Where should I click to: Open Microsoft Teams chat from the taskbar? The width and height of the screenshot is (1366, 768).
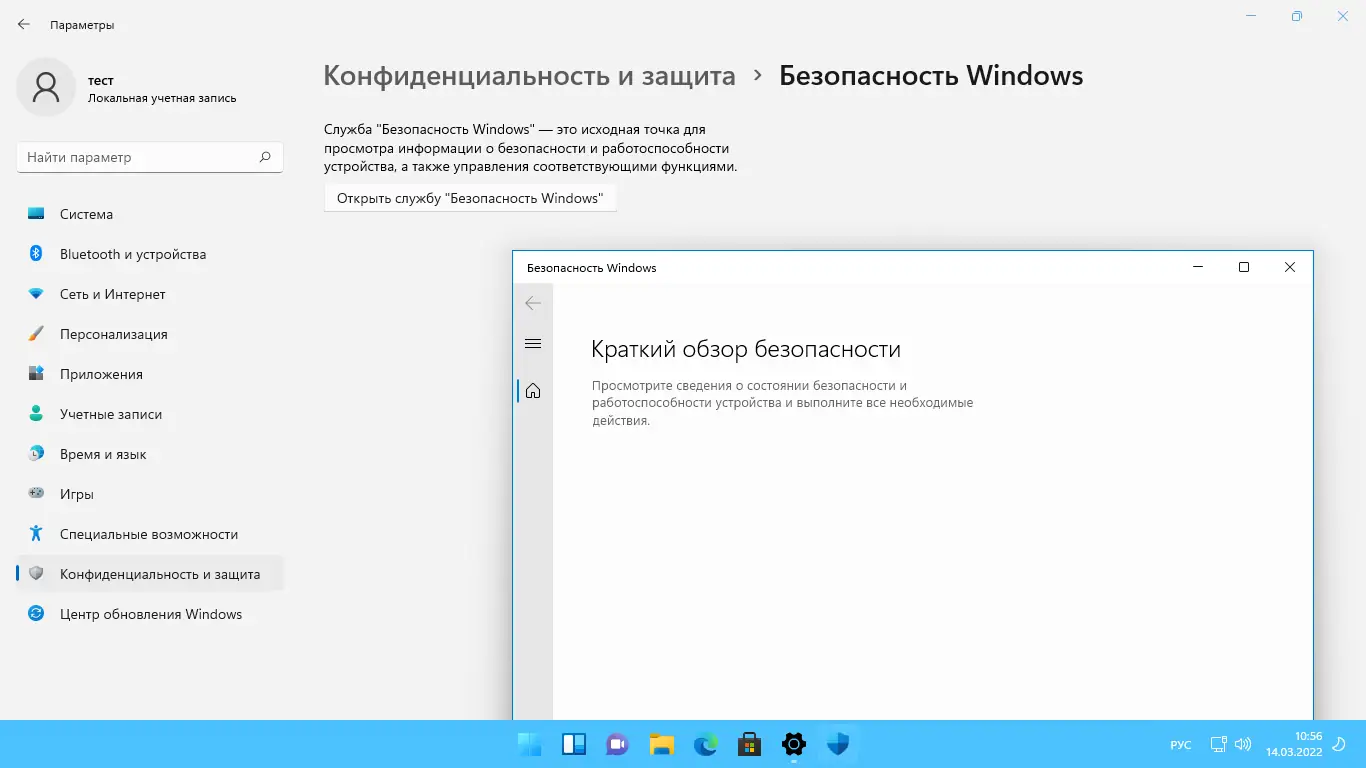tap(617, 744)
